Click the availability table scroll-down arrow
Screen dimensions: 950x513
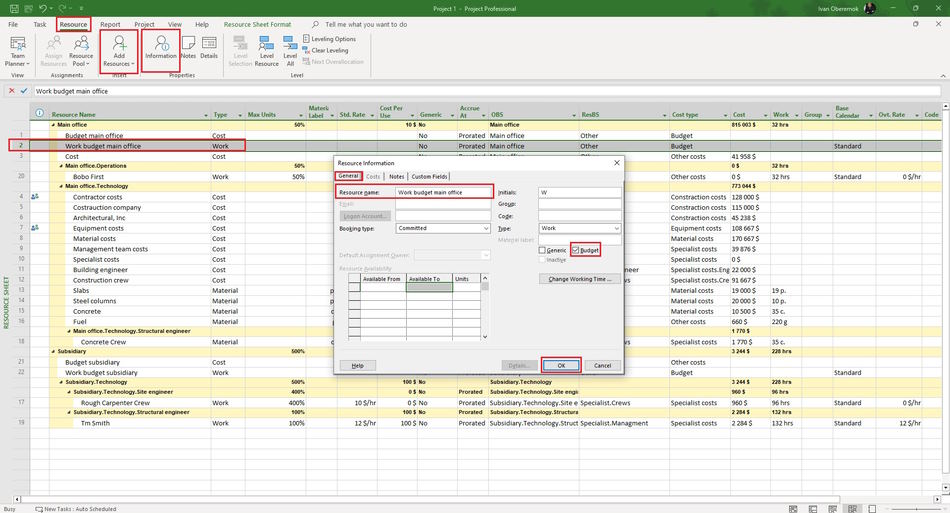coord(485,336)
